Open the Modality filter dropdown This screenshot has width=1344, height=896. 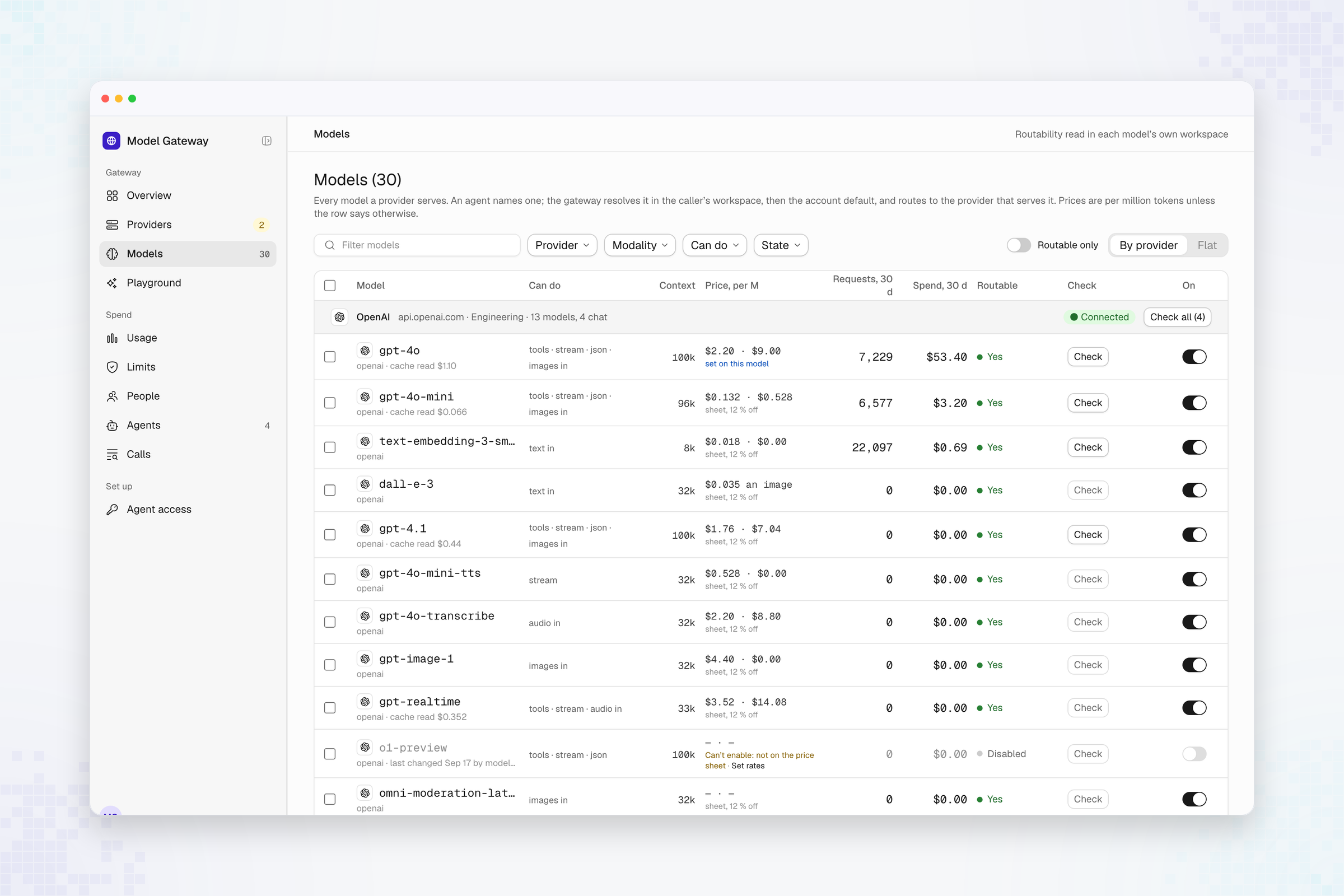640,246
